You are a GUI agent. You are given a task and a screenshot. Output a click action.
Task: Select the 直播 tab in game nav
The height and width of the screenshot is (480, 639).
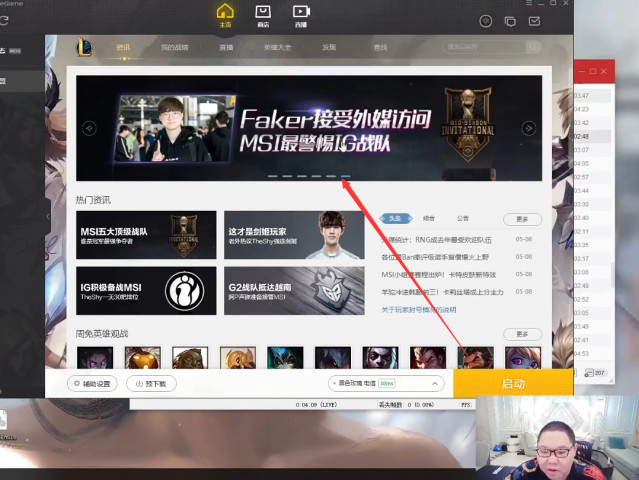coord(226,47)
